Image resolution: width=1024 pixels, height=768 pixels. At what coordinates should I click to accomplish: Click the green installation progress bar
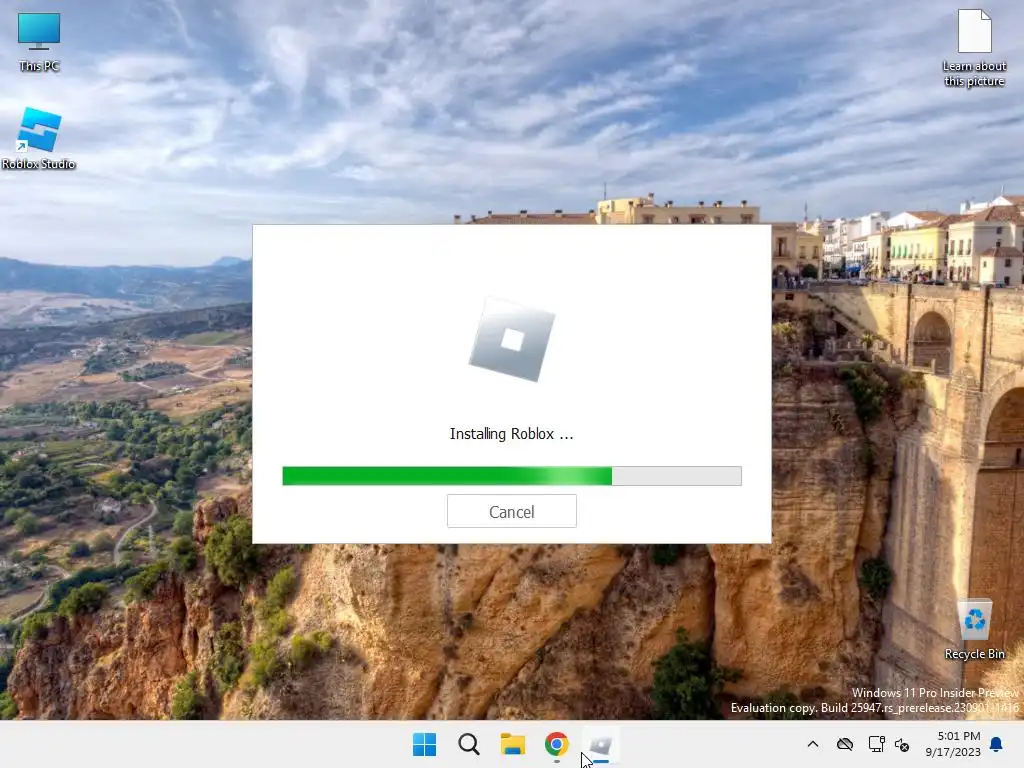(511, 476)
